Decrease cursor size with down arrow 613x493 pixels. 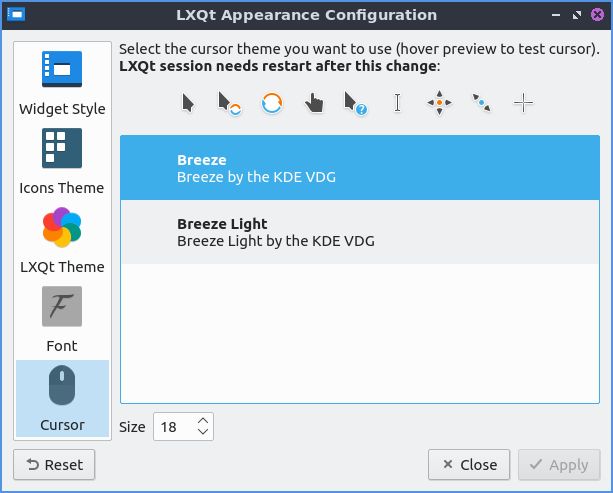(x=203, y=433)
